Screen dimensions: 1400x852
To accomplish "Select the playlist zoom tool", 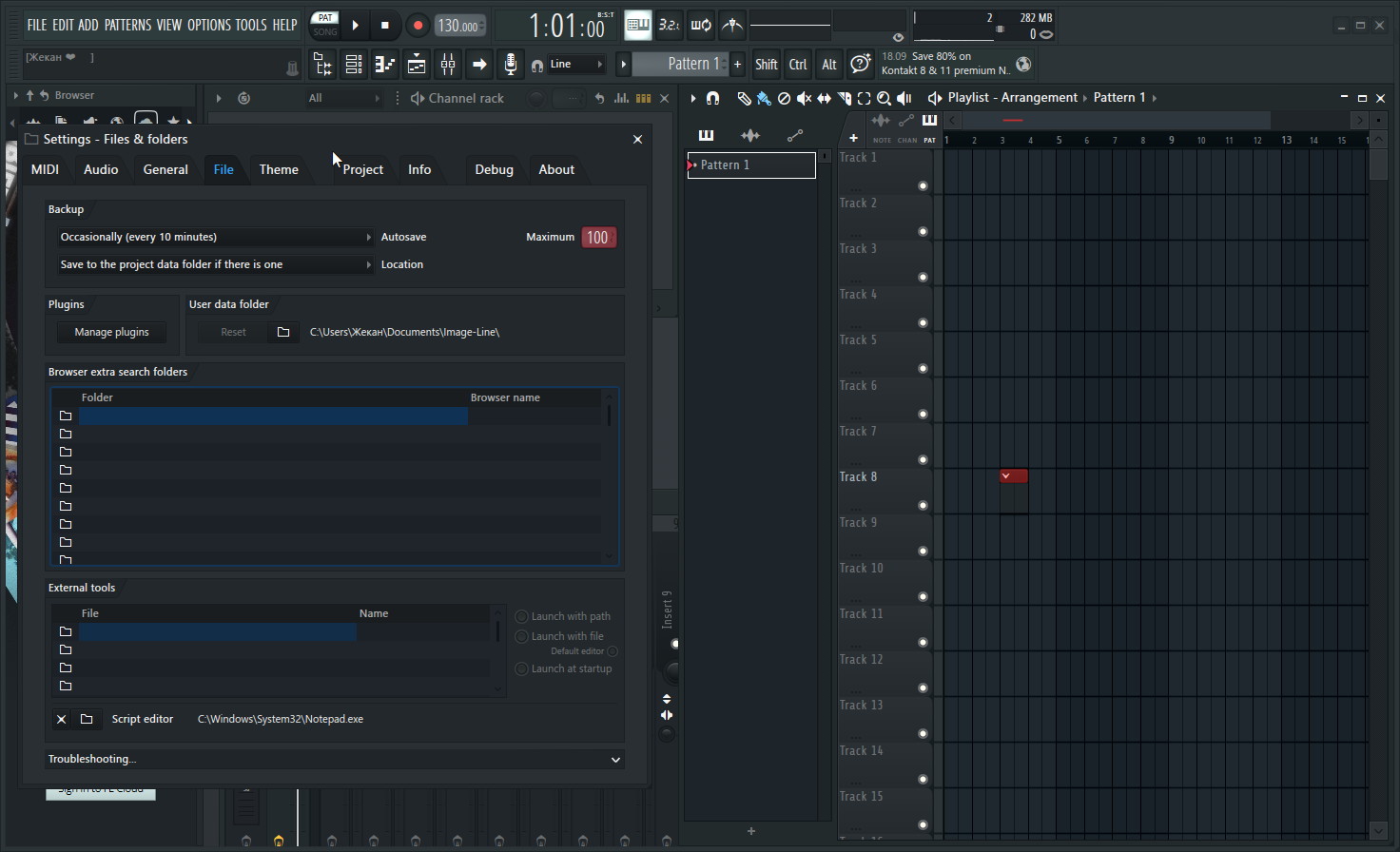I will click(x=884, y=98).
